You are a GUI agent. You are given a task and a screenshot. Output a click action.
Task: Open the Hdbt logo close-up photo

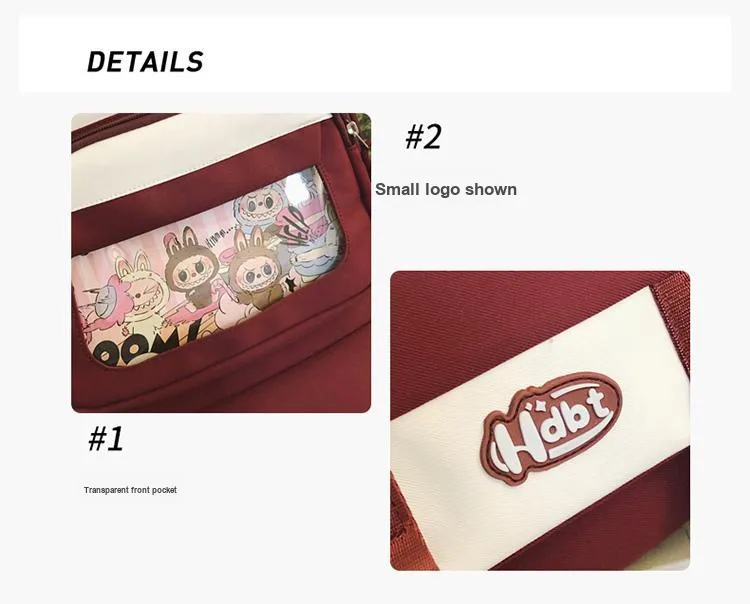(x=540, y=421)
